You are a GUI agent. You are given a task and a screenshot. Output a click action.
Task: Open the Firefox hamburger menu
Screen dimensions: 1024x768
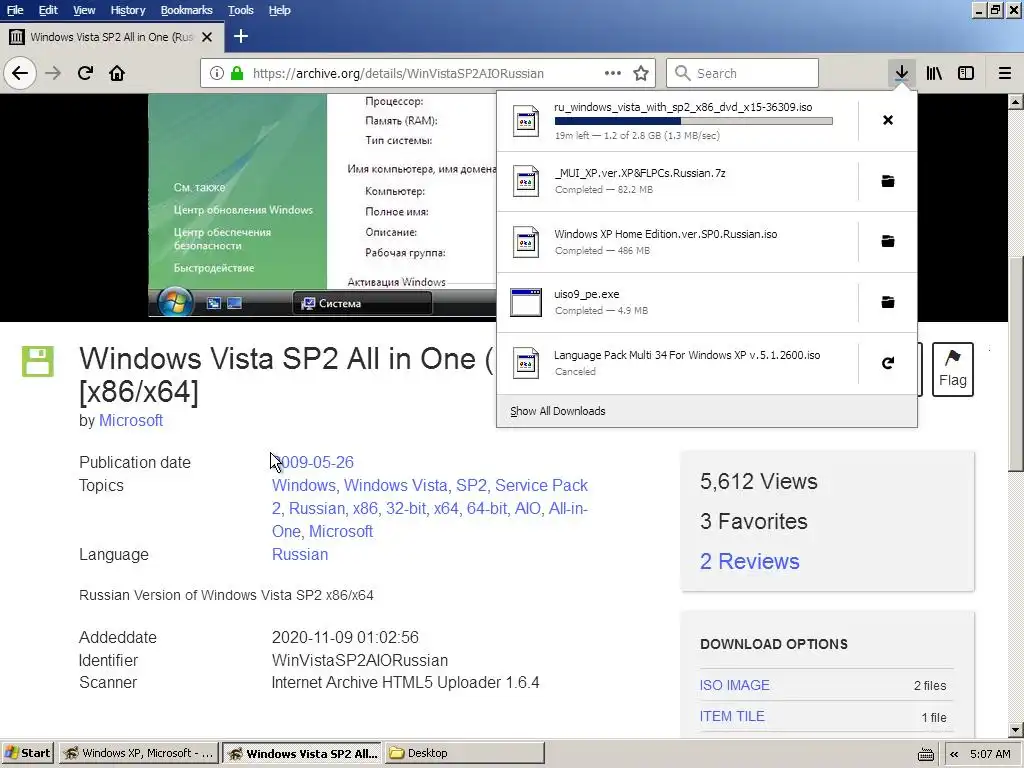click(1004, 73)
